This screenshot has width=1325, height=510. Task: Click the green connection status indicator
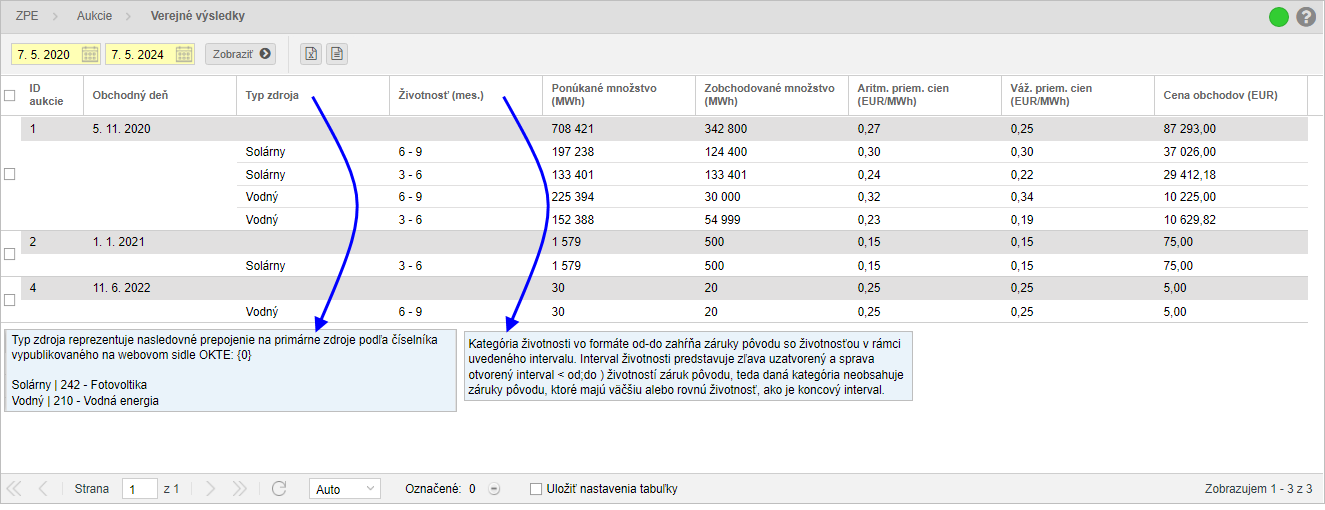[x=1278, y=17]
